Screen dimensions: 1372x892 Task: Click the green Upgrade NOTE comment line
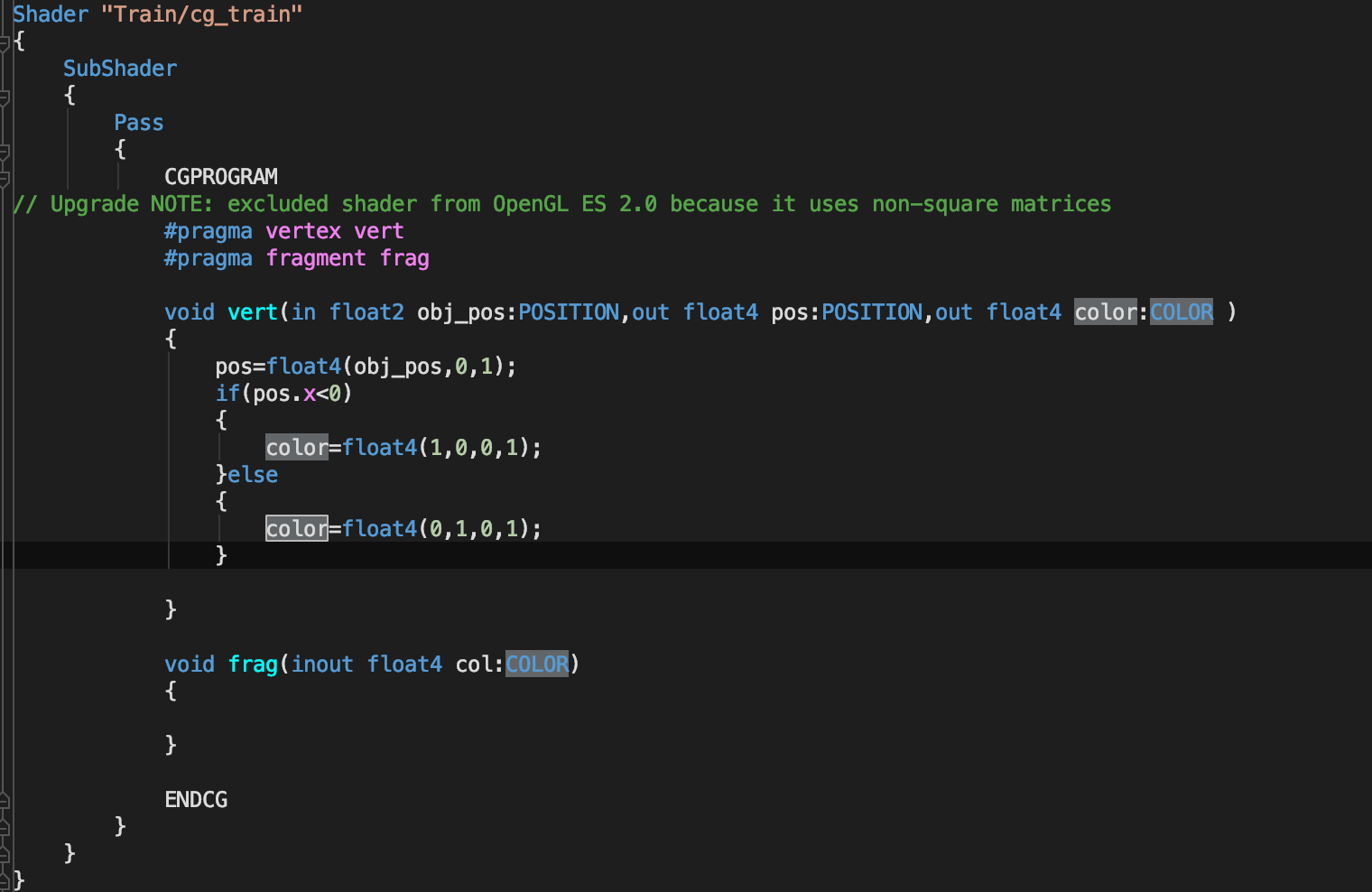coord(562,204)
